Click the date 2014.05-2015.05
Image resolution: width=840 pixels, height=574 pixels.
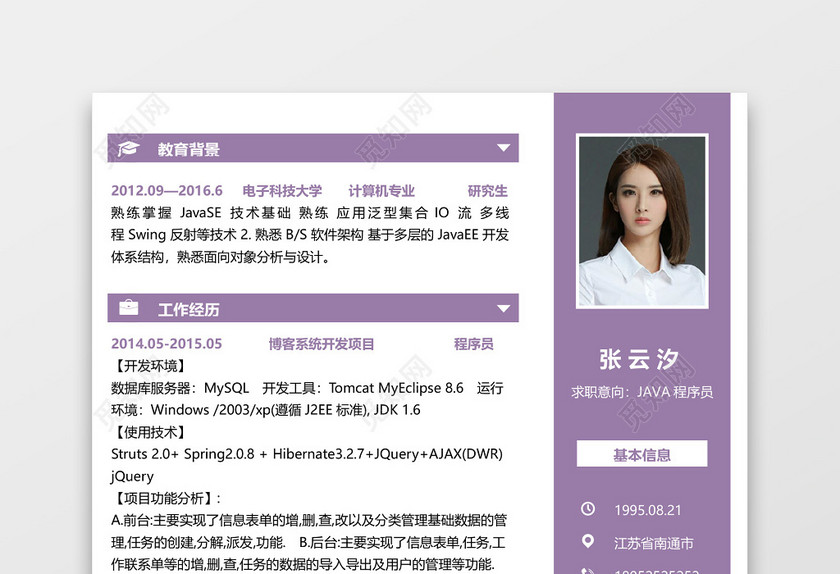167,344
